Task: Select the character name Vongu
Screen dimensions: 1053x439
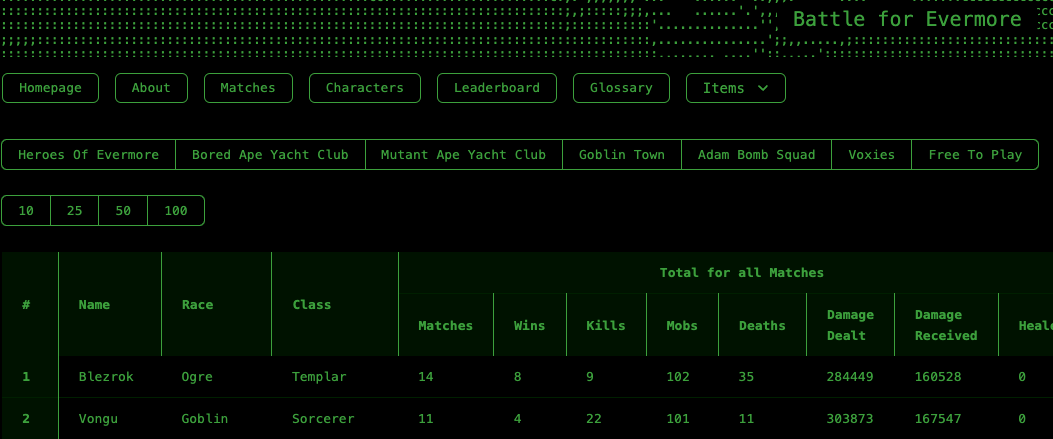Action: click(98, 419)
